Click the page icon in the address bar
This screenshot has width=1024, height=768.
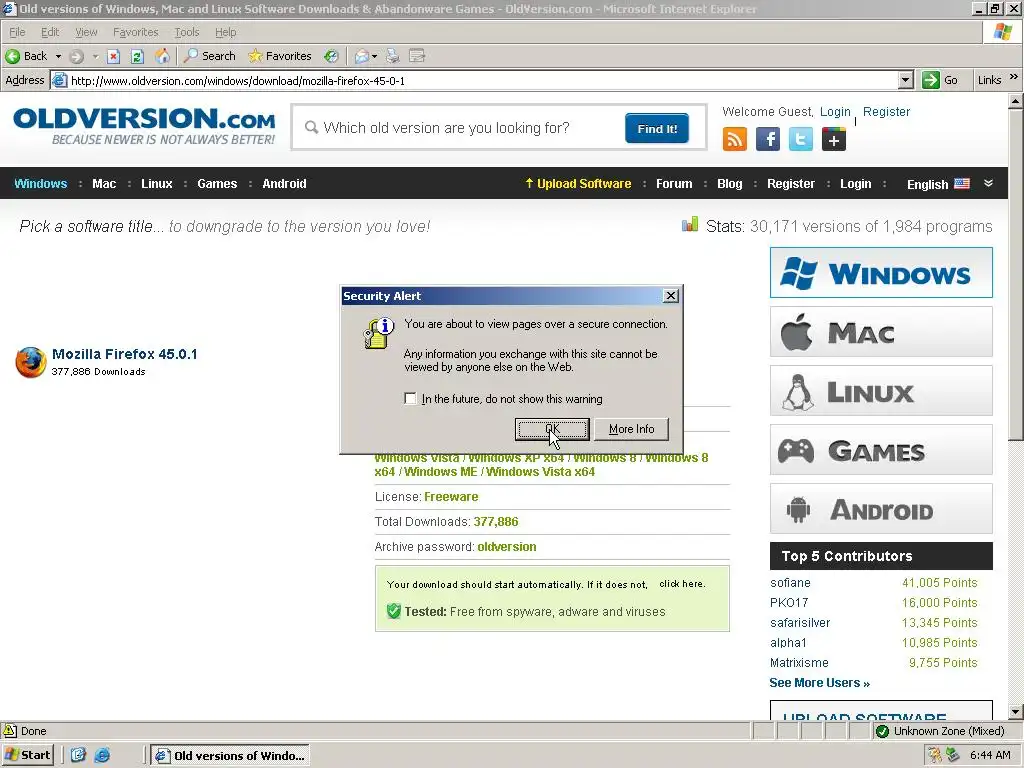59,80
